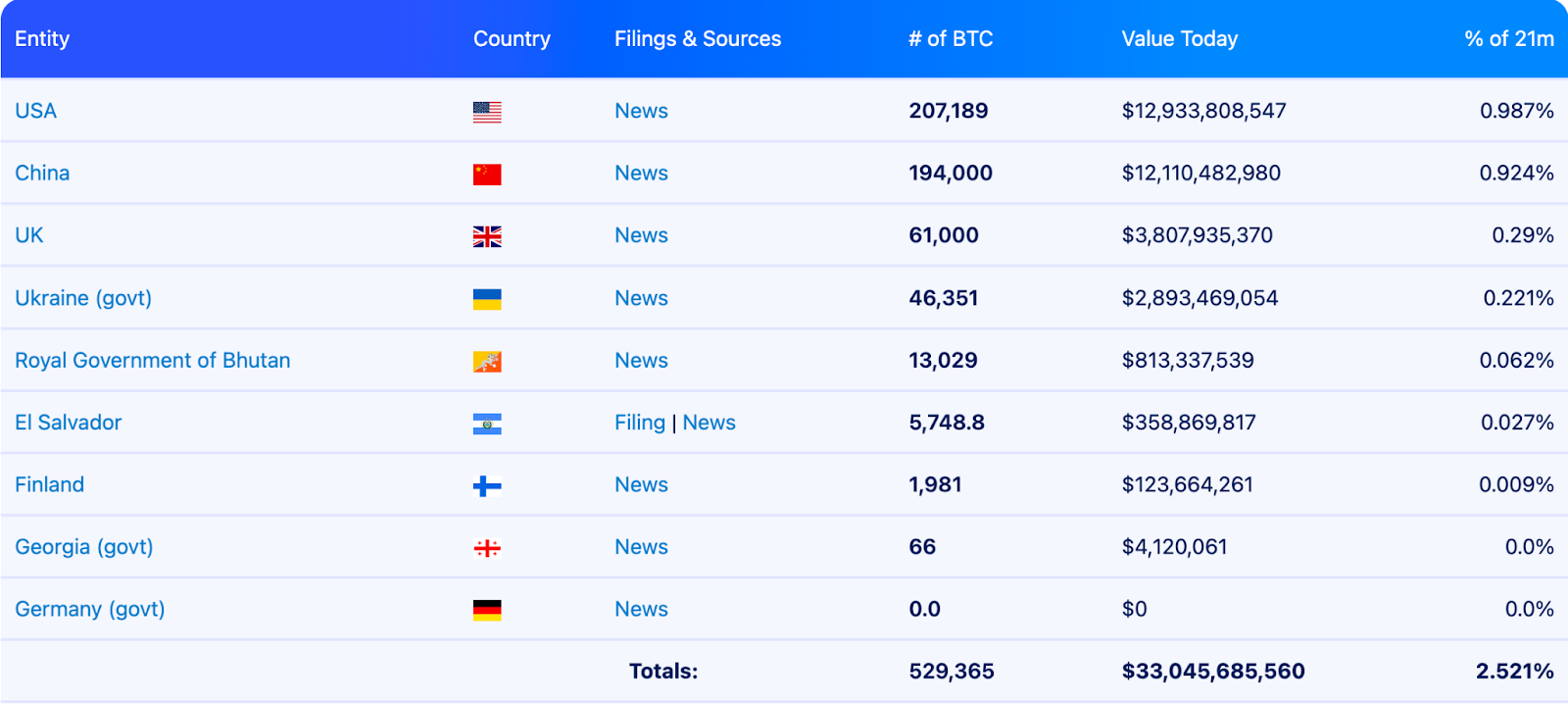Screen dimensions: 1568x704
Task: Click the Georgia flag icon
Action: 487,548
